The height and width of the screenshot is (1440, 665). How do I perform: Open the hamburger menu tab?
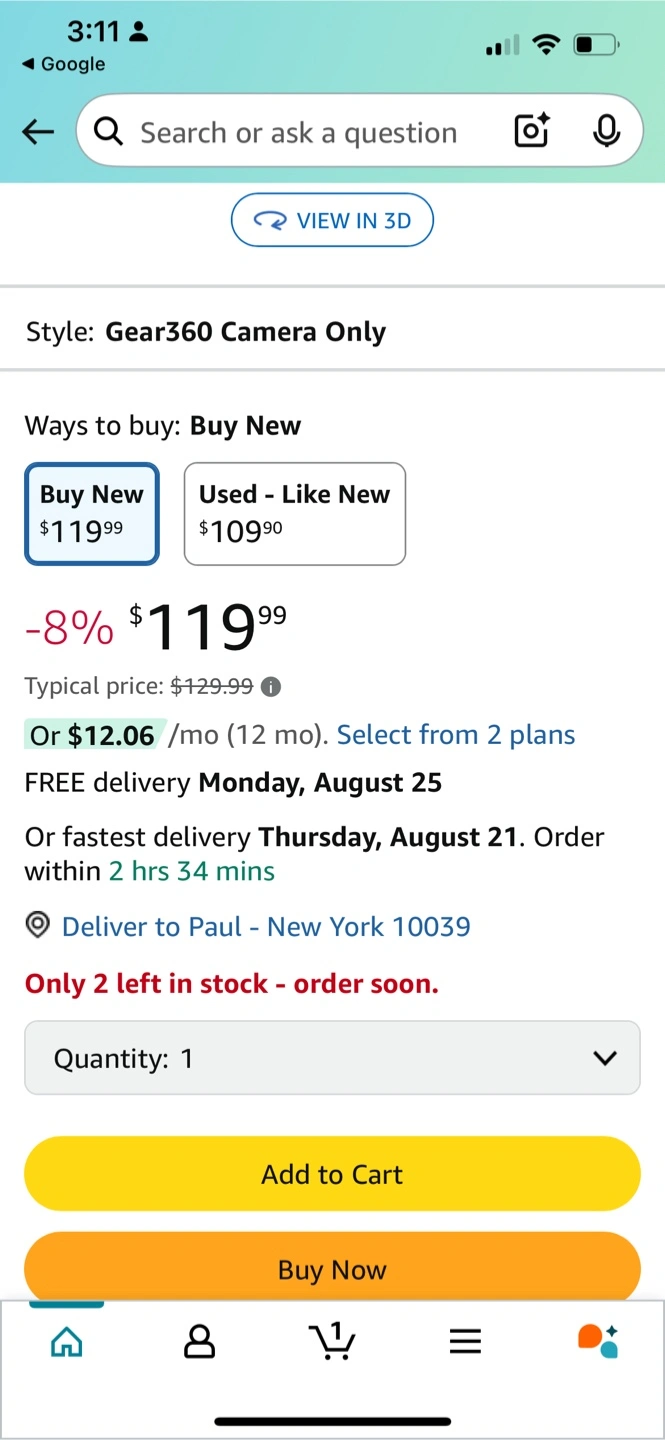[x=465, y=1342]
